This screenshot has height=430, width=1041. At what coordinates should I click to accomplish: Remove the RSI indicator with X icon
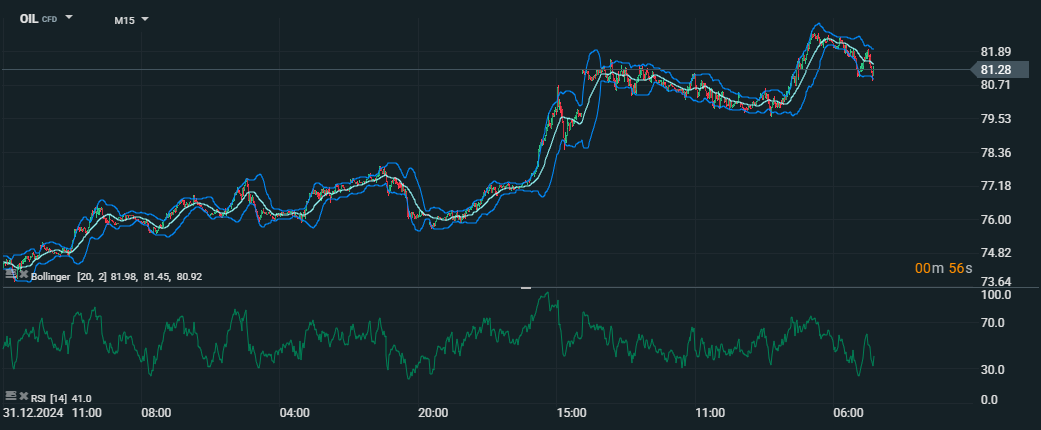click(23, 397)
